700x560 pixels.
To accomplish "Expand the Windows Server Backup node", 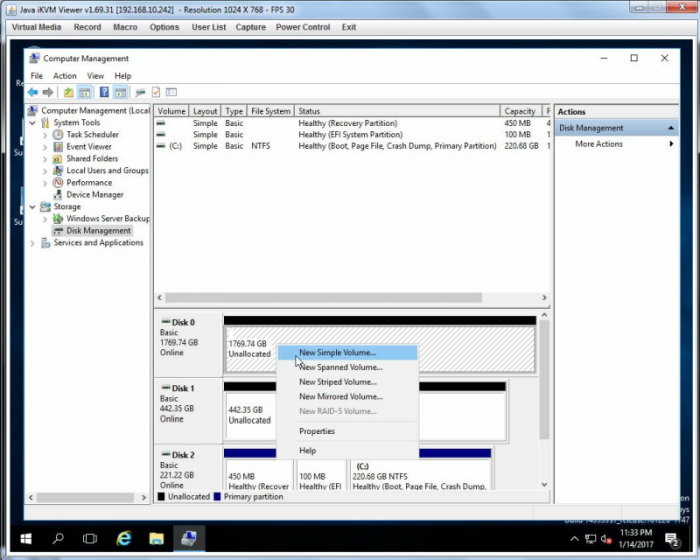I will tap(45, 219).
